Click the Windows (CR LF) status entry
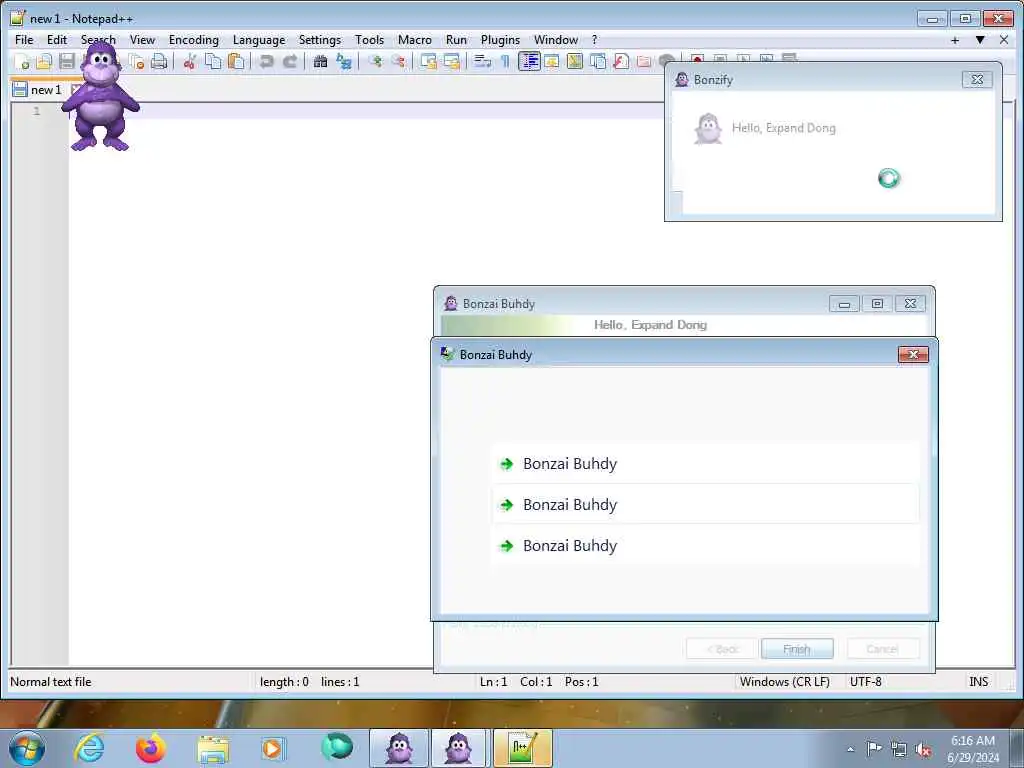The height and width of the screenshot is (768, 1024). pyautogui.click(x=784, y=682)
